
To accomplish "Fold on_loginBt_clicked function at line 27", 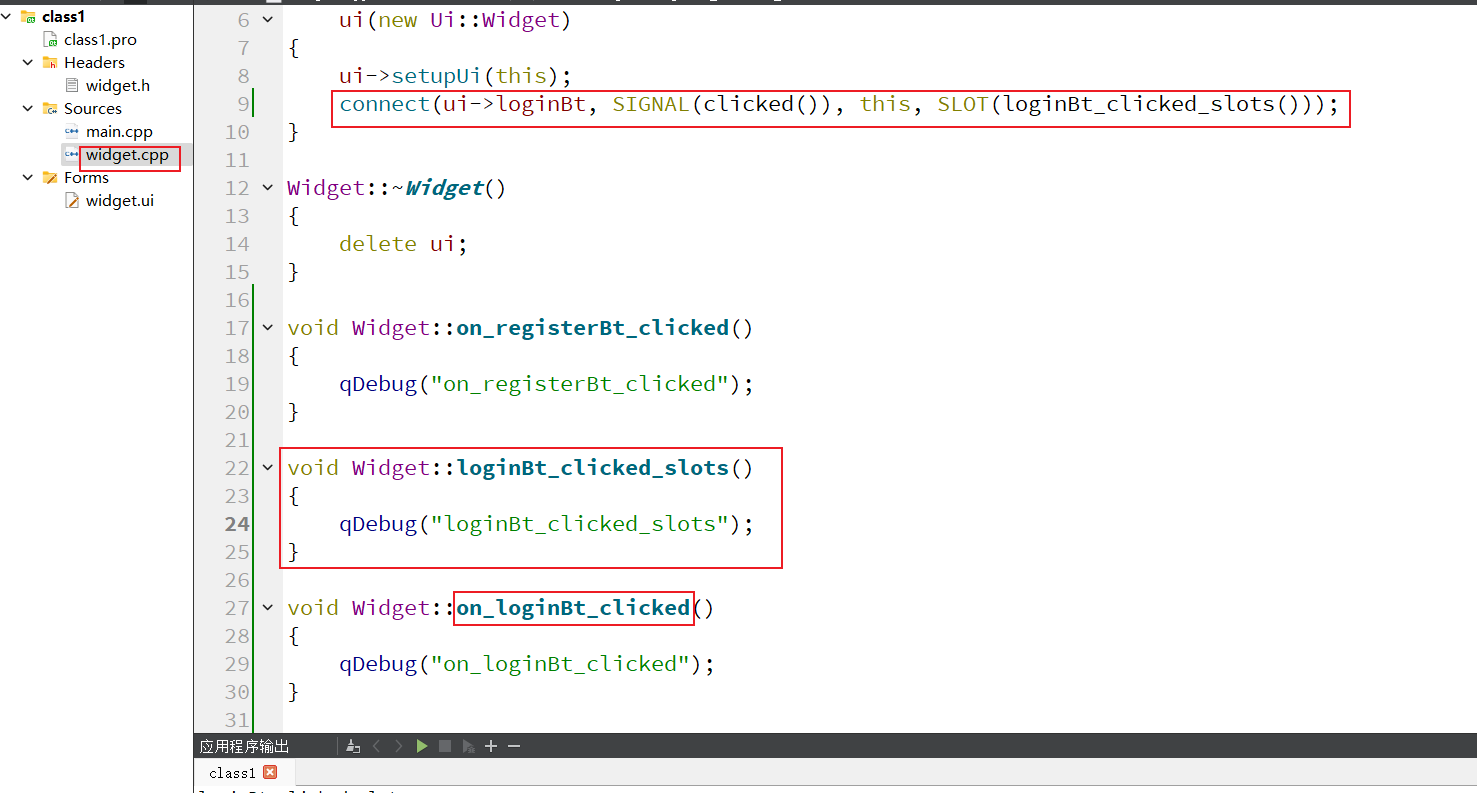I will click(x=267, y=608).
